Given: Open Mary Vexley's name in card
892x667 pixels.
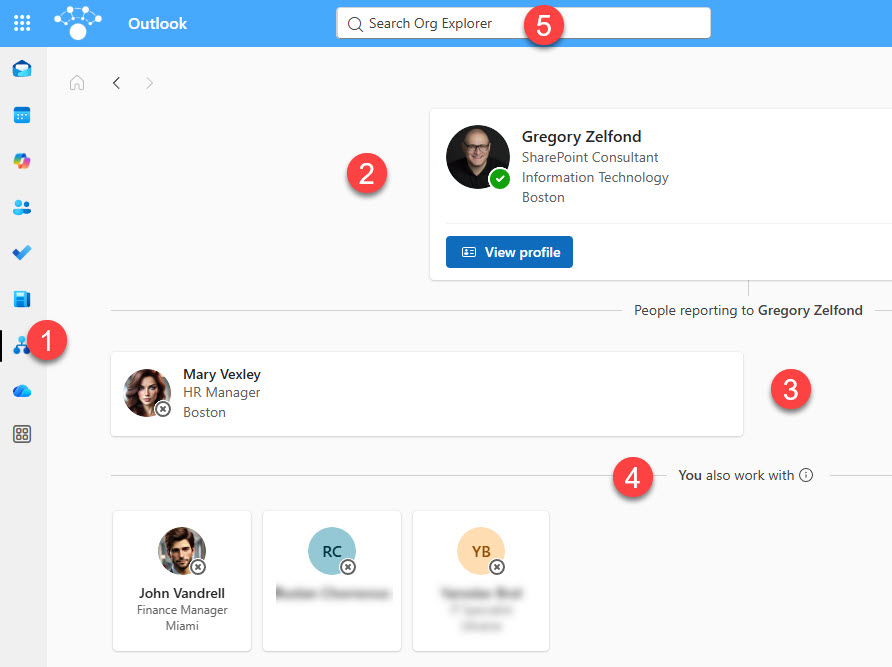Looking at the screenshot, I should click(x=222, y=374).
